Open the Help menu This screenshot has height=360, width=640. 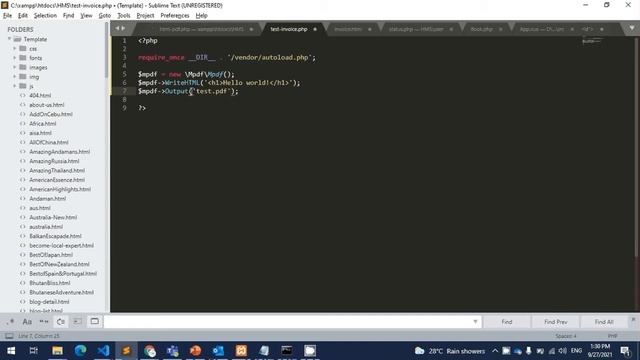pos(202,16)
